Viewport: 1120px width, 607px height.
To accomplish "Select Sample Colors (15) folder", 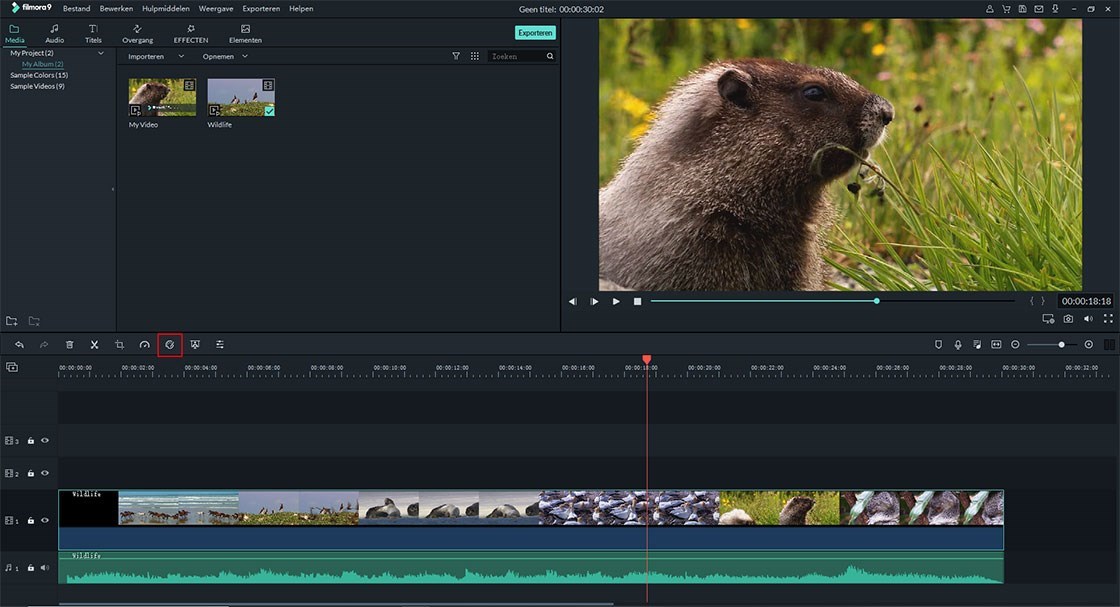I will [x=39, y=75].
